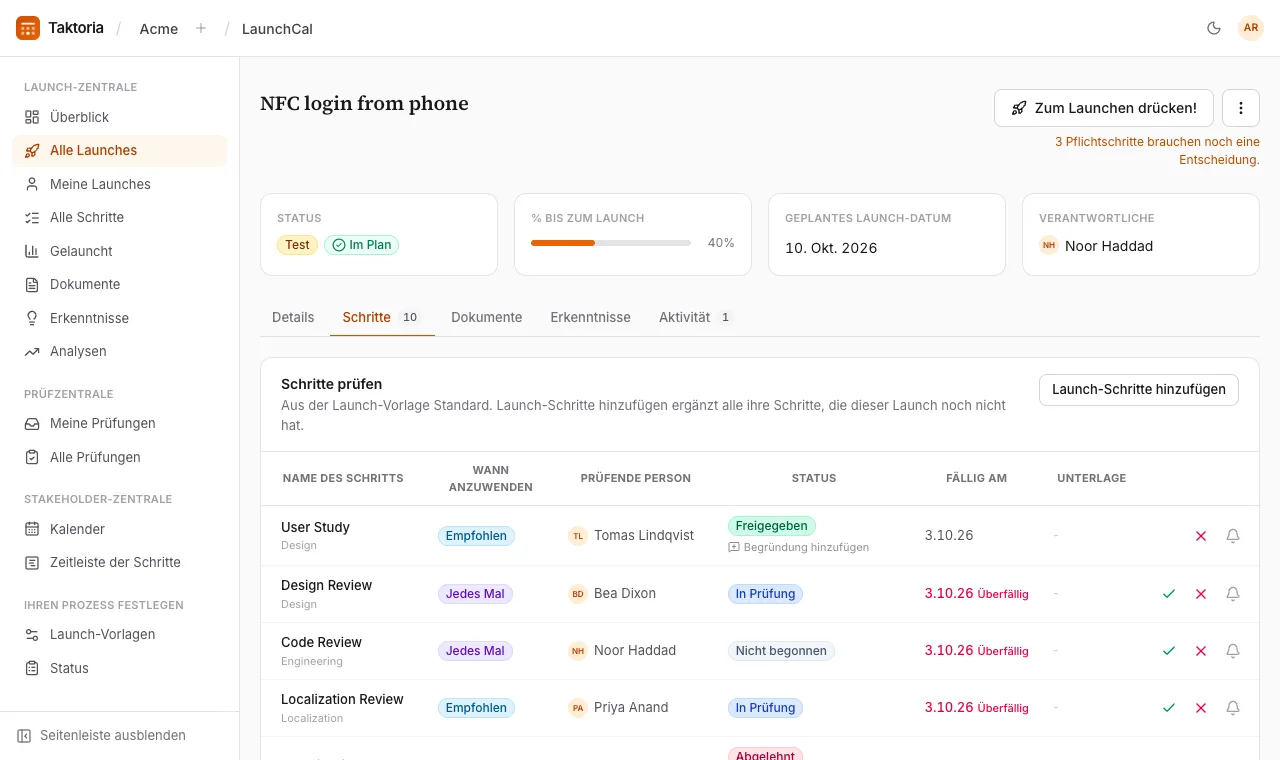Open Dokumente in the sidebar

tap(120, 284)
